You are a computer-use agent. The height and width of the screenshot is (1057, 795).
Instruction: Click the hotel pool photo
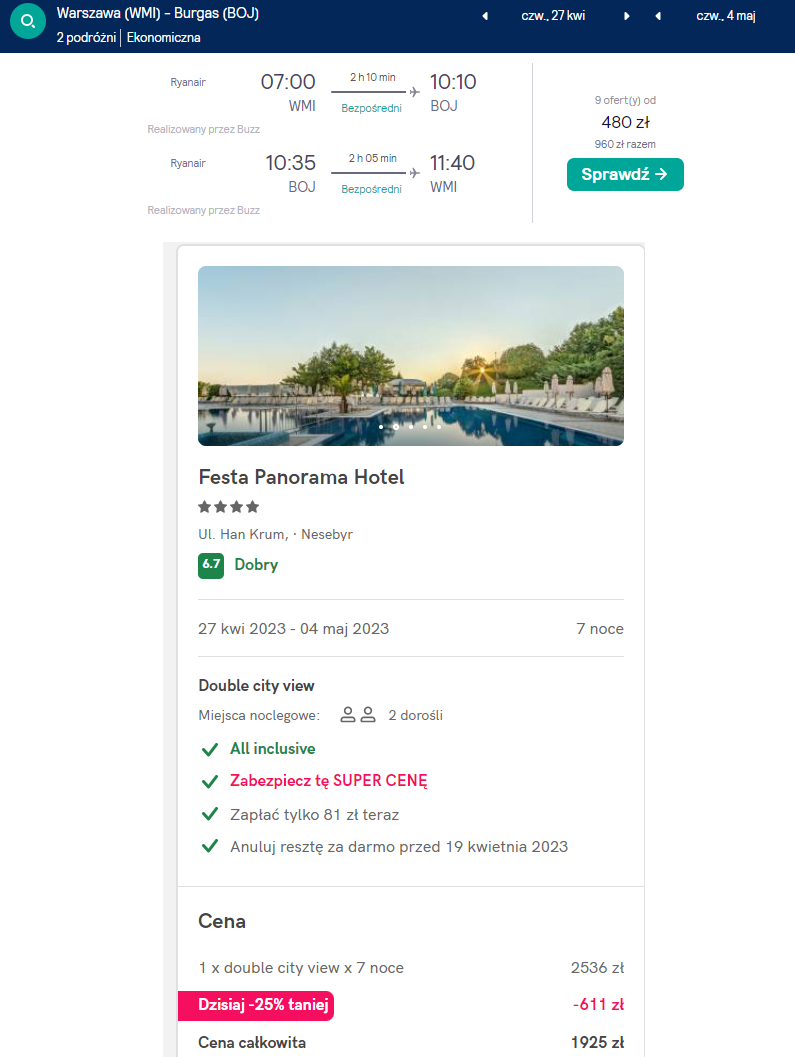tap(411, 356)
